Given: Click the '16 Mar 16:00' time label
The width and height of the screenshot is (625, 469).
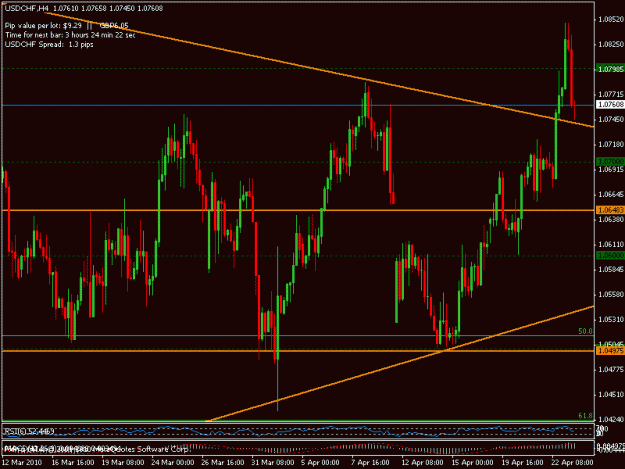Looking at the screenshot, I should coord(73,463).
